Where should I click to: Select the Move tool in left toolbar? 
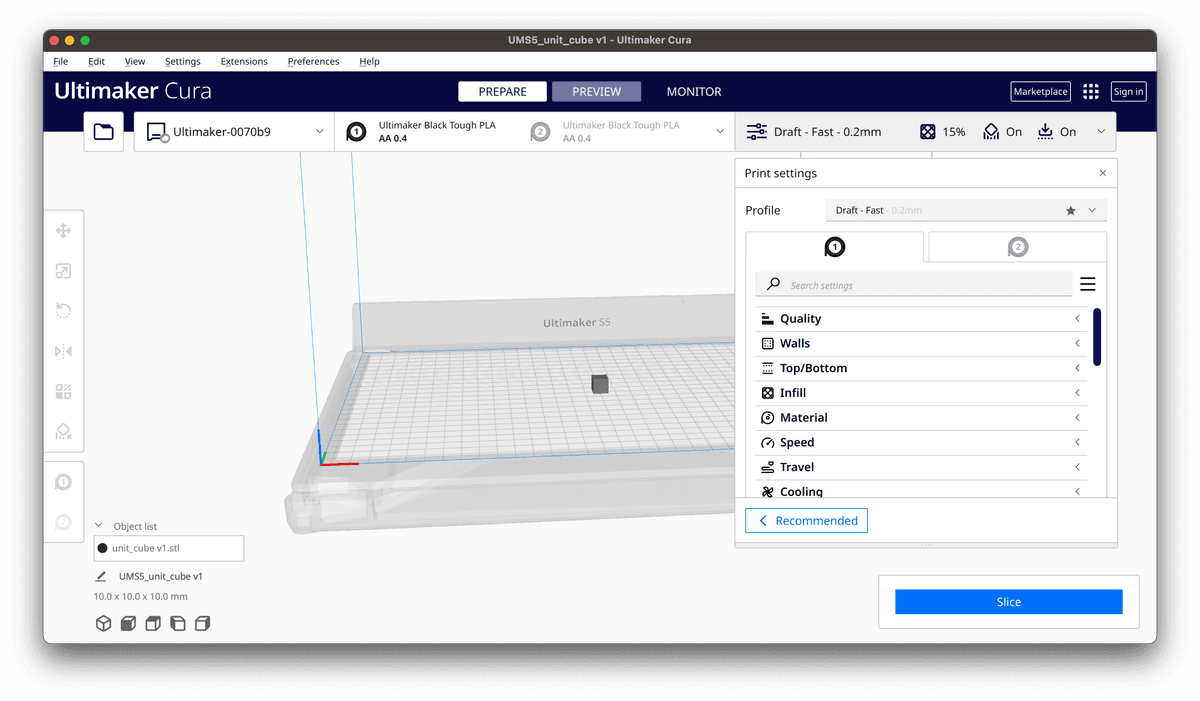tap(63, 231)
